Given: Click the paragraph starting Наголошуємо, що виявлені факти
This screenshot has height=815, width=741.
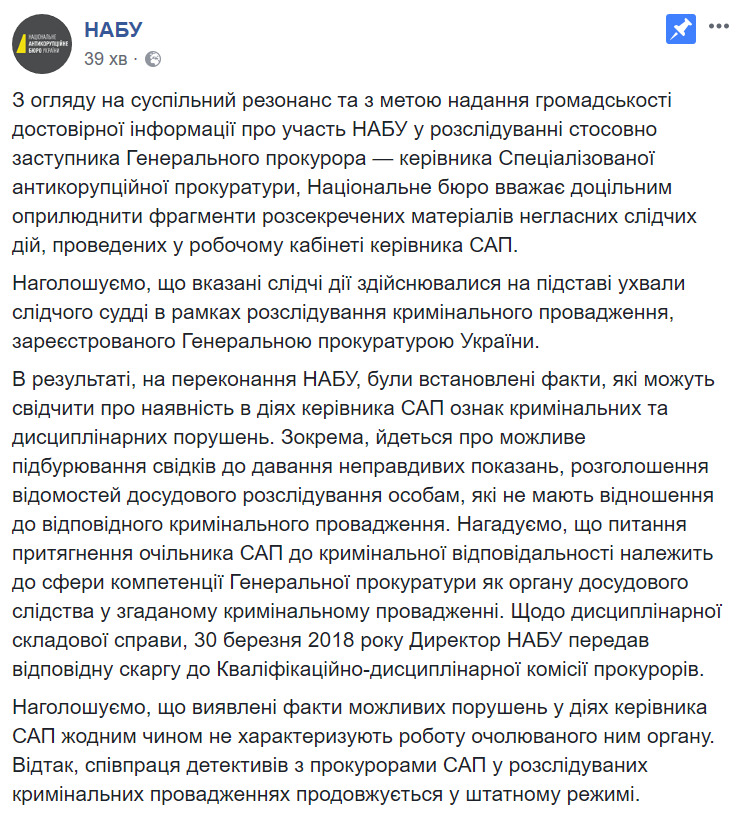Looking at the screenshot, I should [363, 751].
